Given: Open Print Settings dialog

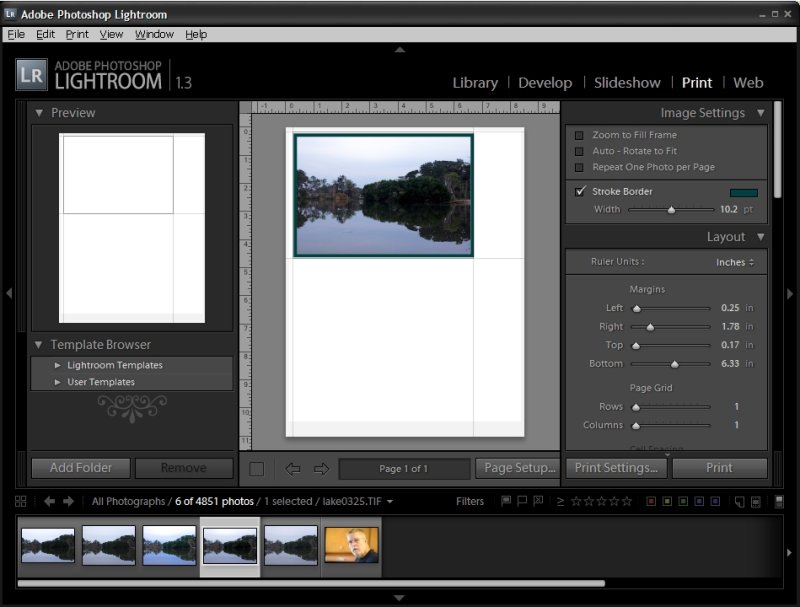Looking at the screenshot, I should [616, 468].
